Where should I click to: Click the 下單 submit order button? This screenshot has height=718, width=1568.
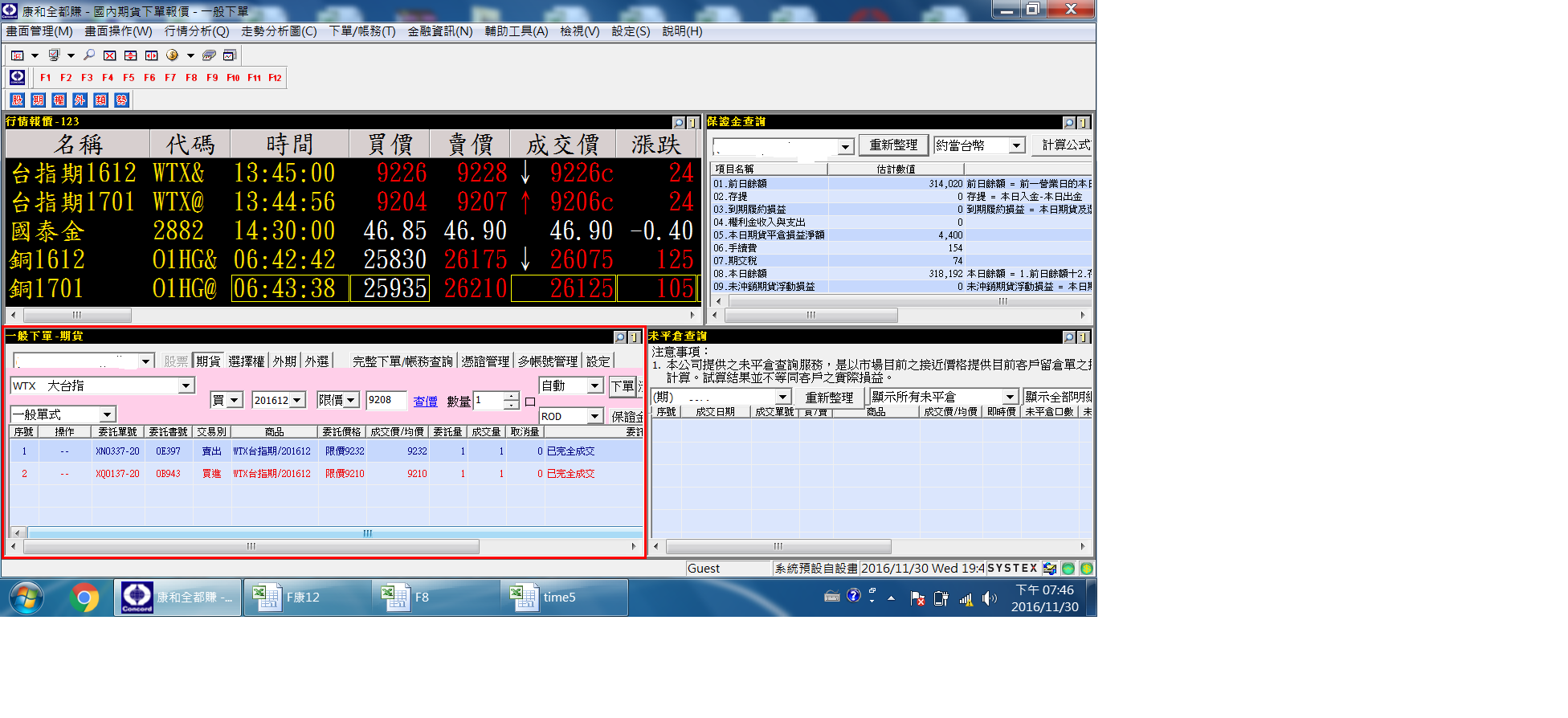point(623,386)
